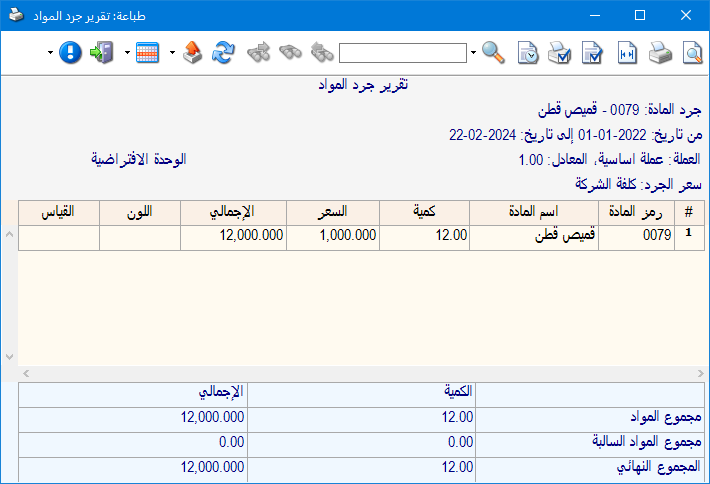Screen dimensions: 710x484
Task: Click the document with clock icon
Action: click(528, 53)
